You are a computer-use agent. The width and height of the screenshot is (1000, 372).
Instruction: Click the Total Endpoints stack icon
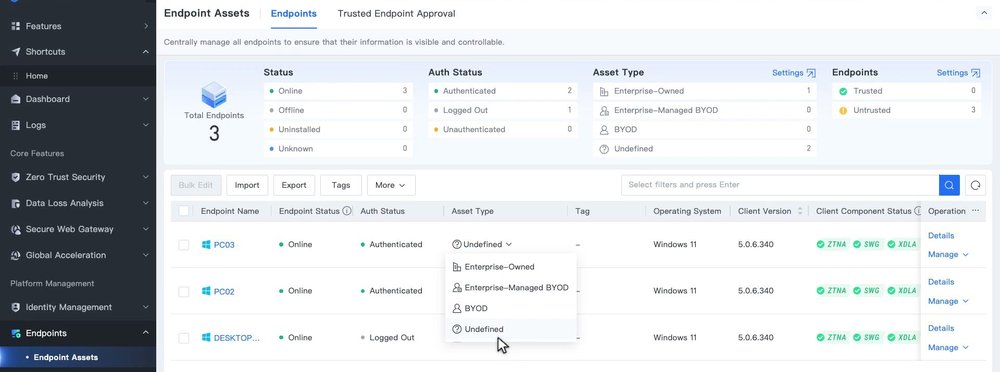214,95
